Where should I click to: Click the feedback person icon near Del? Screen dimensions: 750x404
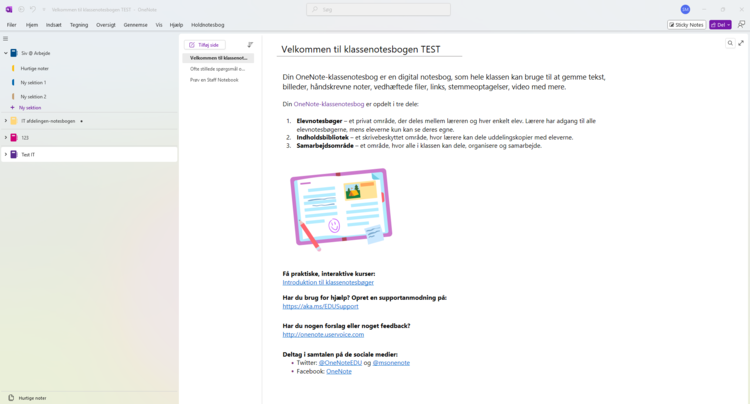[741, 24]
